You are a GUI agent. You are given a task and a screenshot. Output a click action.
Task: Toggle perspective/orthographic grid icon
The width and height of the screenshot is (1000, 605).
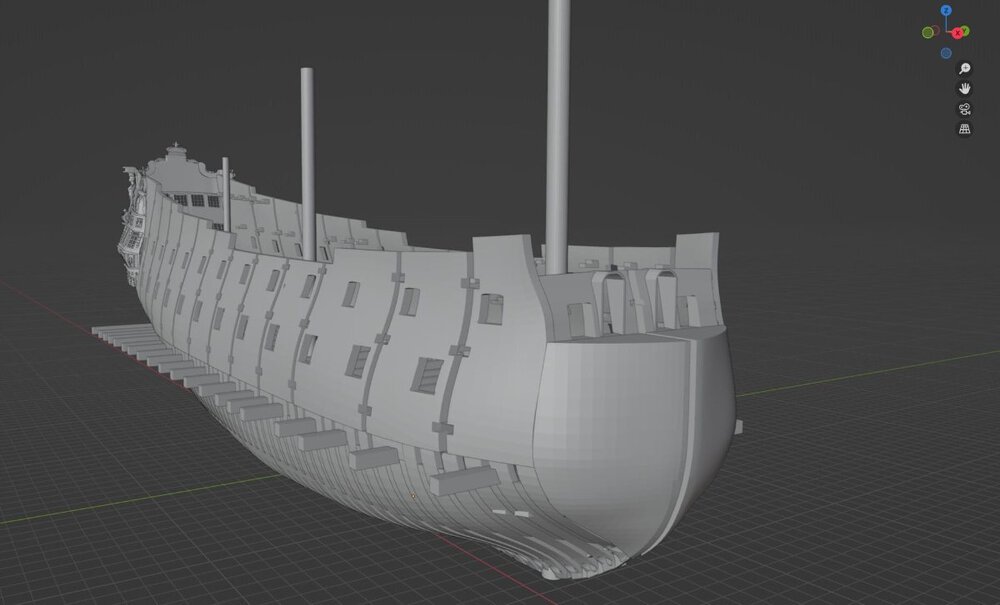(x=965, y=129)
